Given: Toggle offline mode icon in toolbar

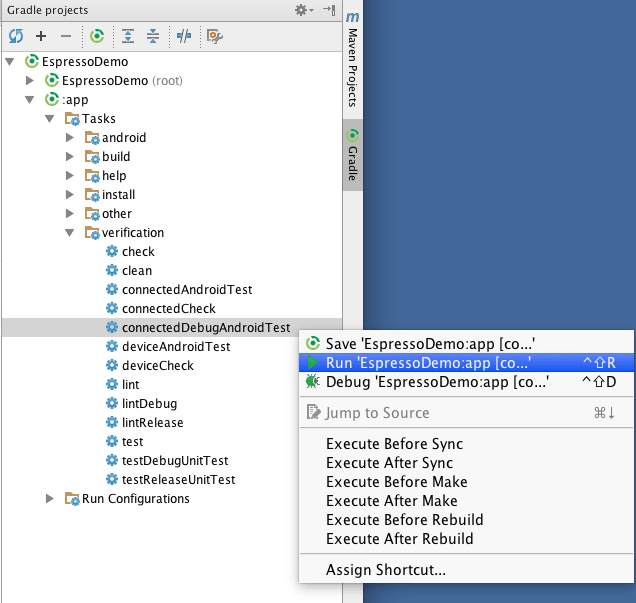Looking at the screenshot, I should (184, 36).
